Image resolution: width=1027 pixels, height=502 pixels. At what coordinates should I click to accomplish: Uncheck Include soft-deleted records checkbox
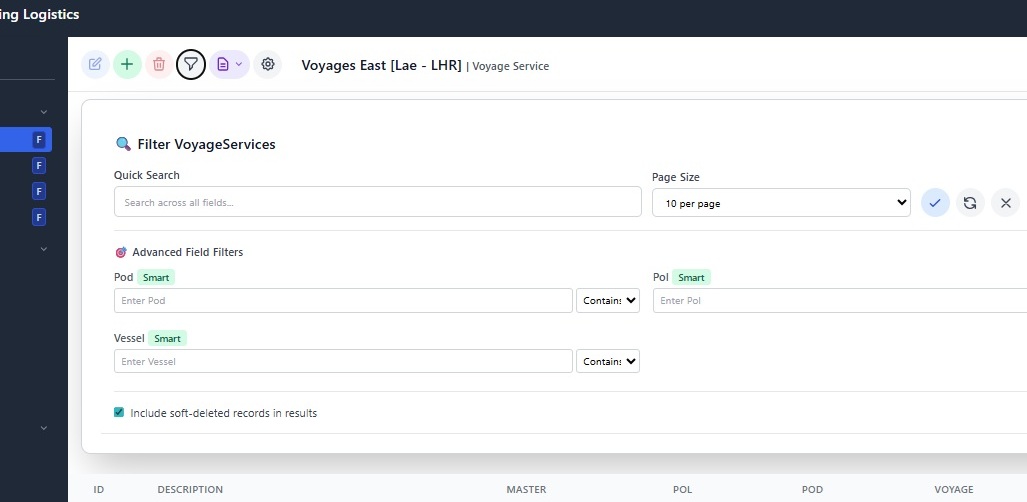pyautogui.click(x=119, y=412)
